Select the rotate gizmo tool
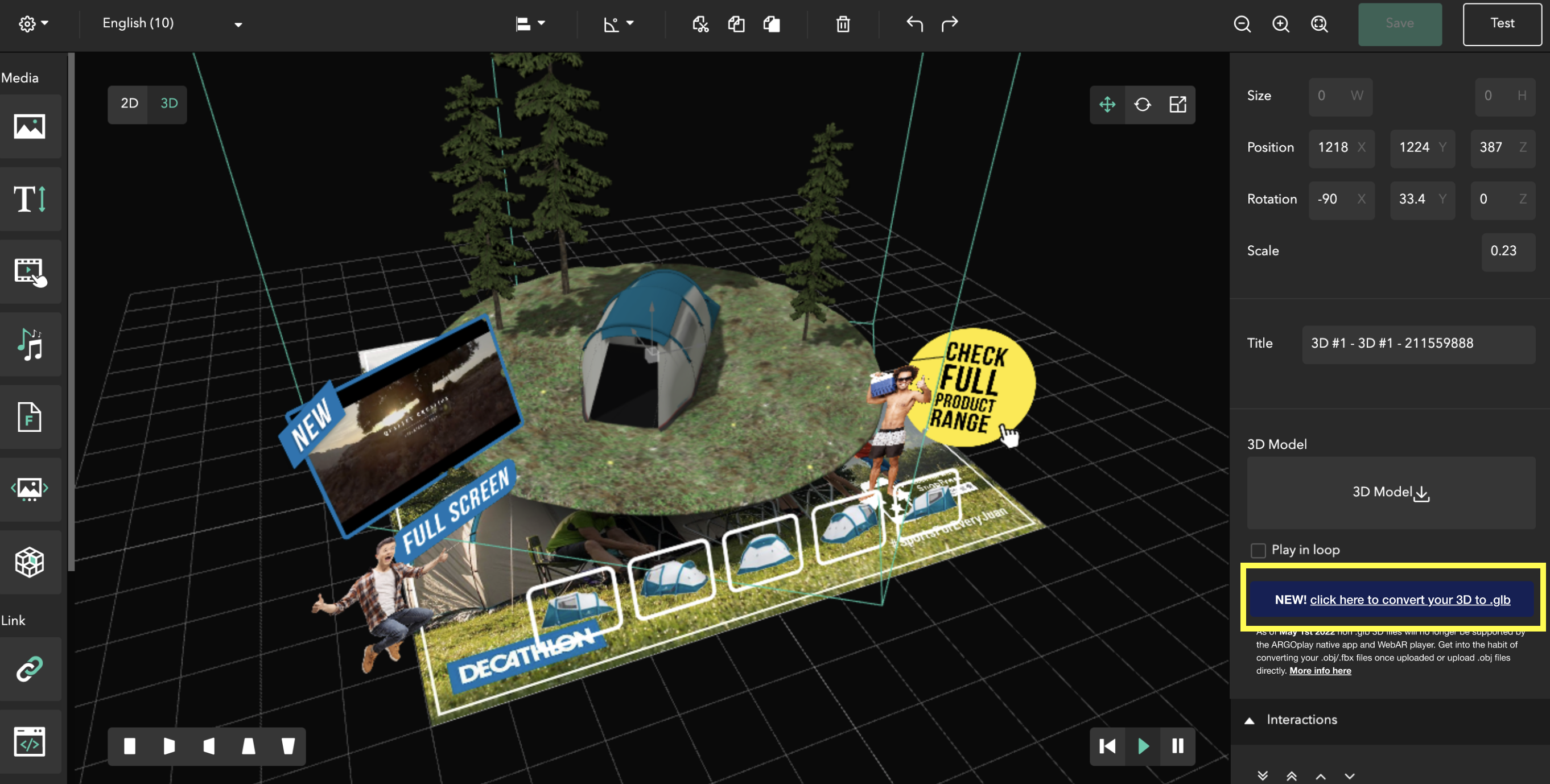 pos(1143,105)
